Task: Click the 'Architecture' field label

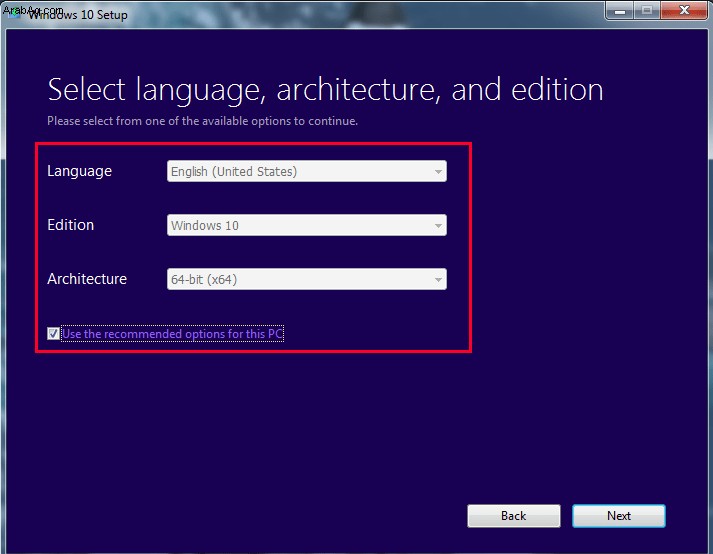Action: click(x=87, y=278)
